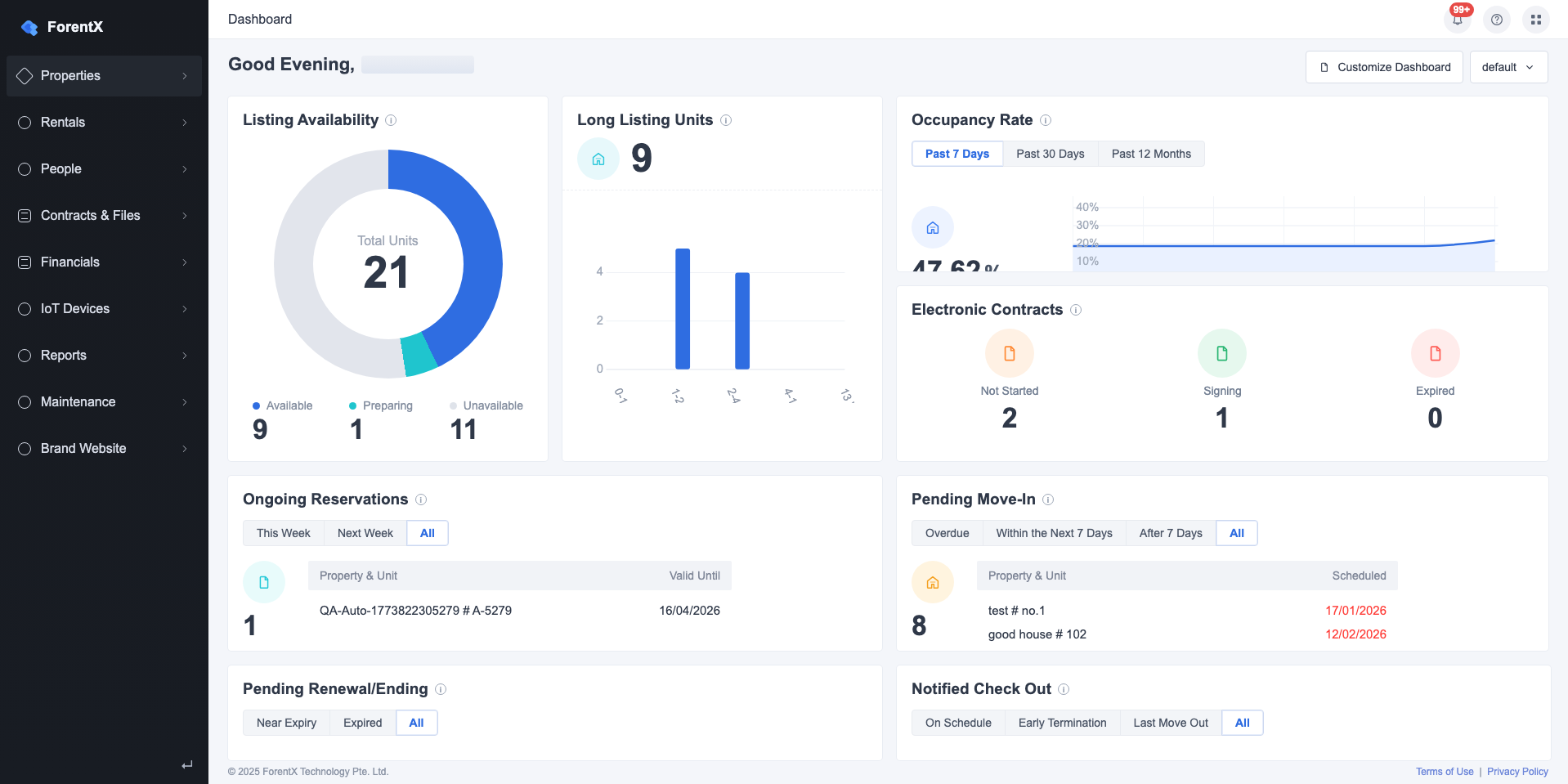Open the notifications bell icon
The width and height of the screenshot is (1568, 784).
point(1458,20)
